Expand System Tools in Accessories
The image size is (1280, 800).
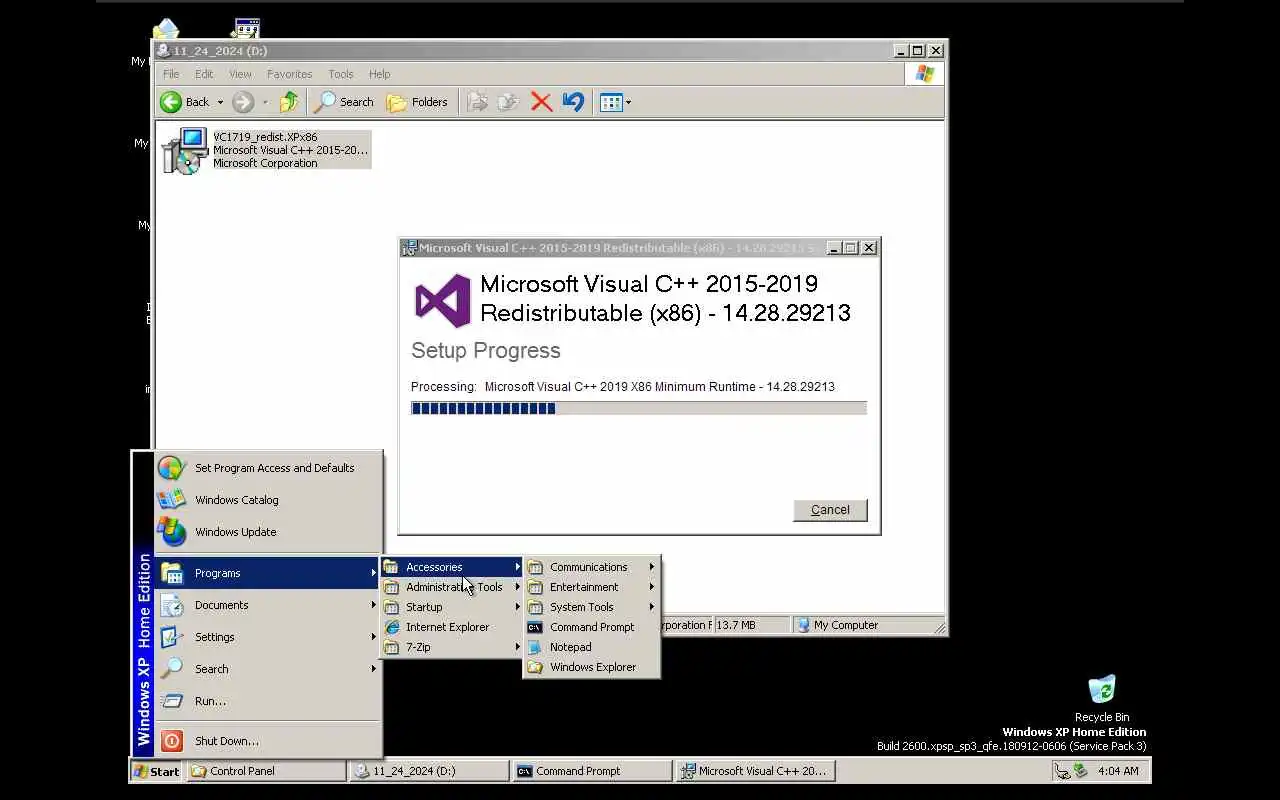(x=592, y=607)
